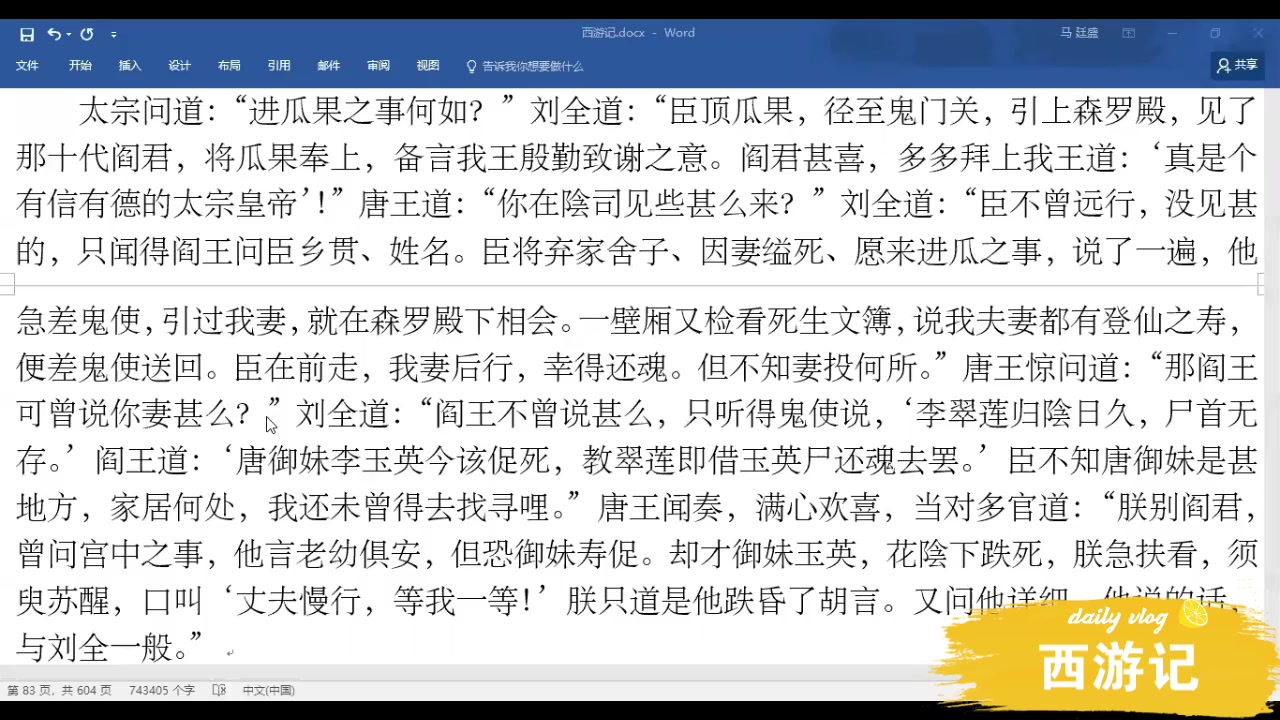Switch to the 开始 ribbon tab
This screenshot has width=1280, height=720.
tap(80, 66)
